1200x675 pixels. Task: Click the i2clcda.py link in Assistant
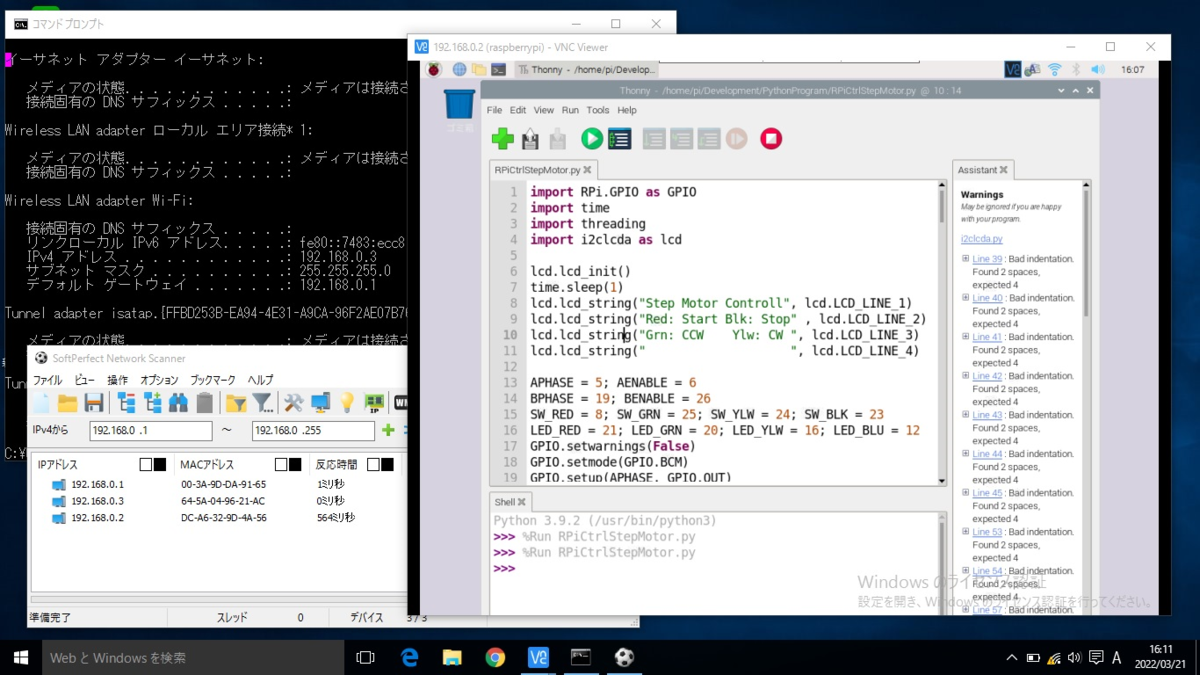pyautogui.click(x=982, y=239)
